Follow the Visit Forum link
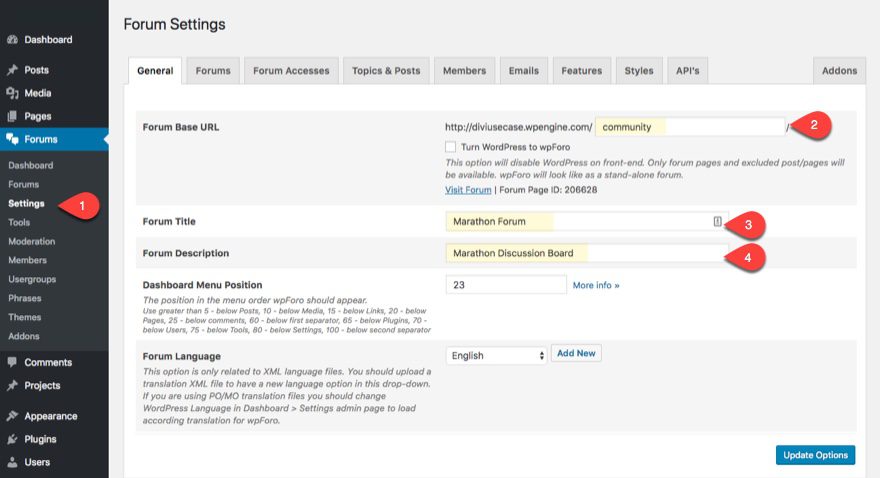Image resolution: width=880 pixels, height=478 pixels. point(468,190)
